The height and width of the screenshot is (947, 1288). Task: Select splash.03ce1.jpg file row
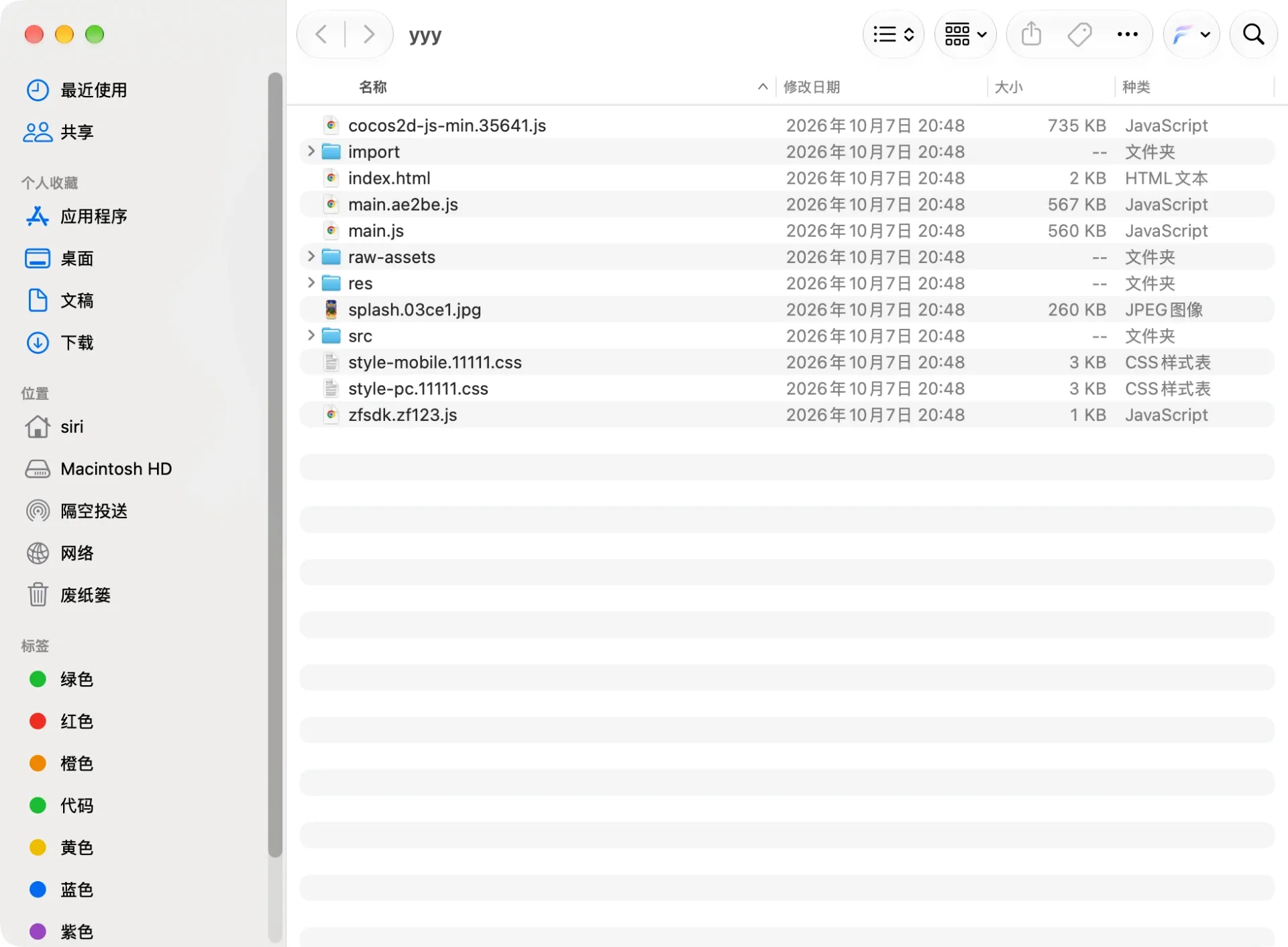[x=787, y=309]
